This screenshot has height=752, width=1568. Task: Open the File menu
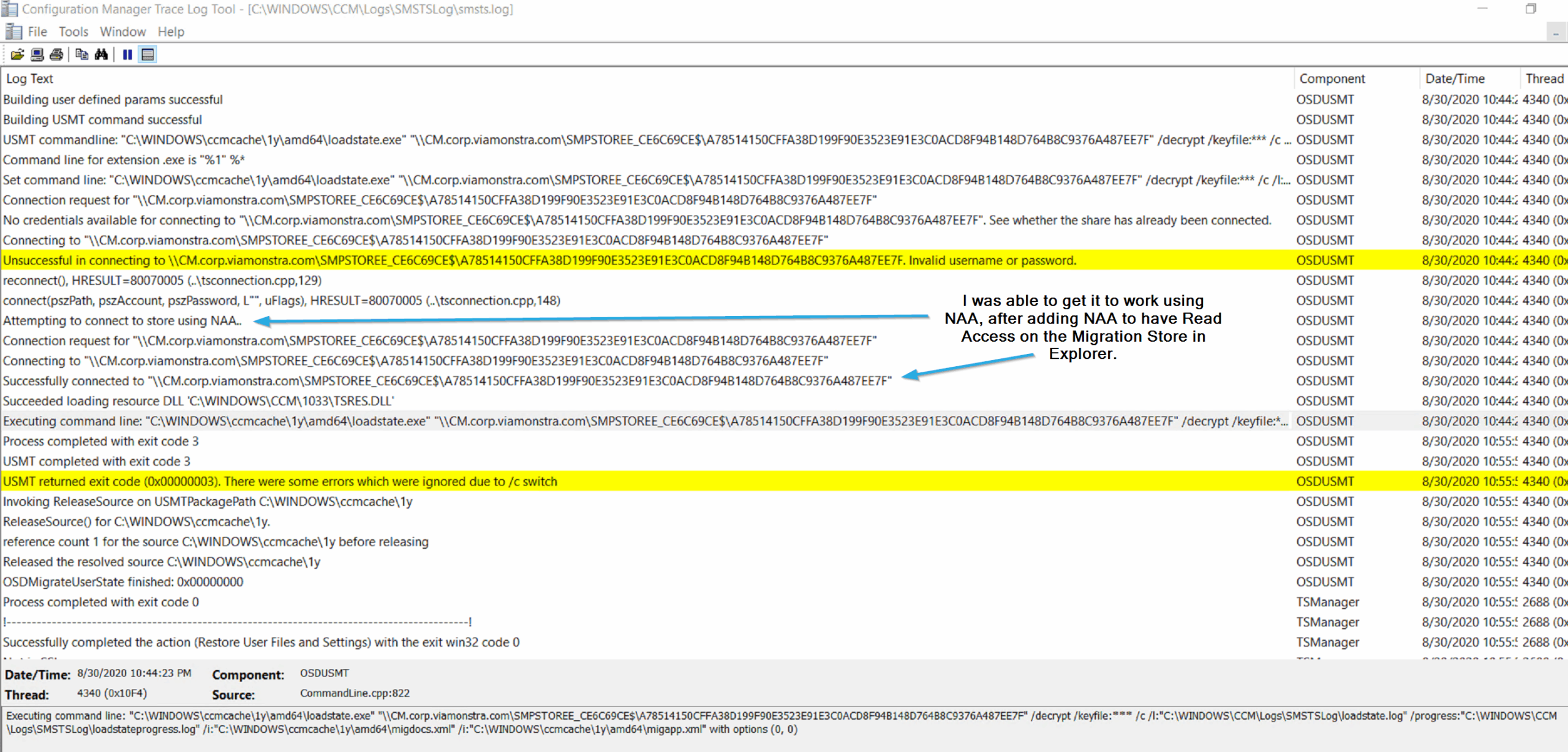pos(37,32)
